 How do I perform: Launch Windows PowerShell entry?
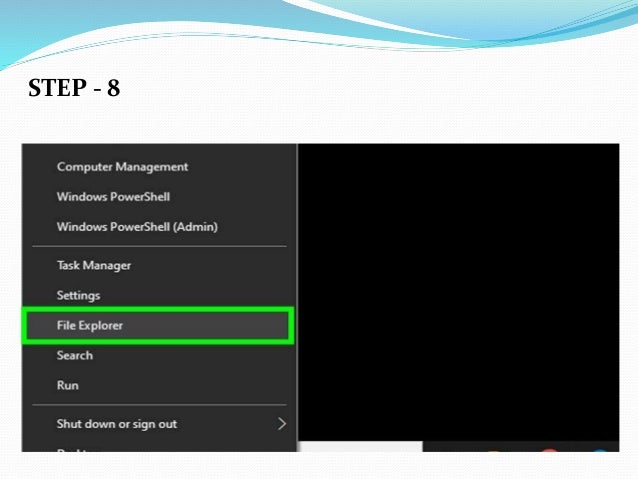[159, 197]
